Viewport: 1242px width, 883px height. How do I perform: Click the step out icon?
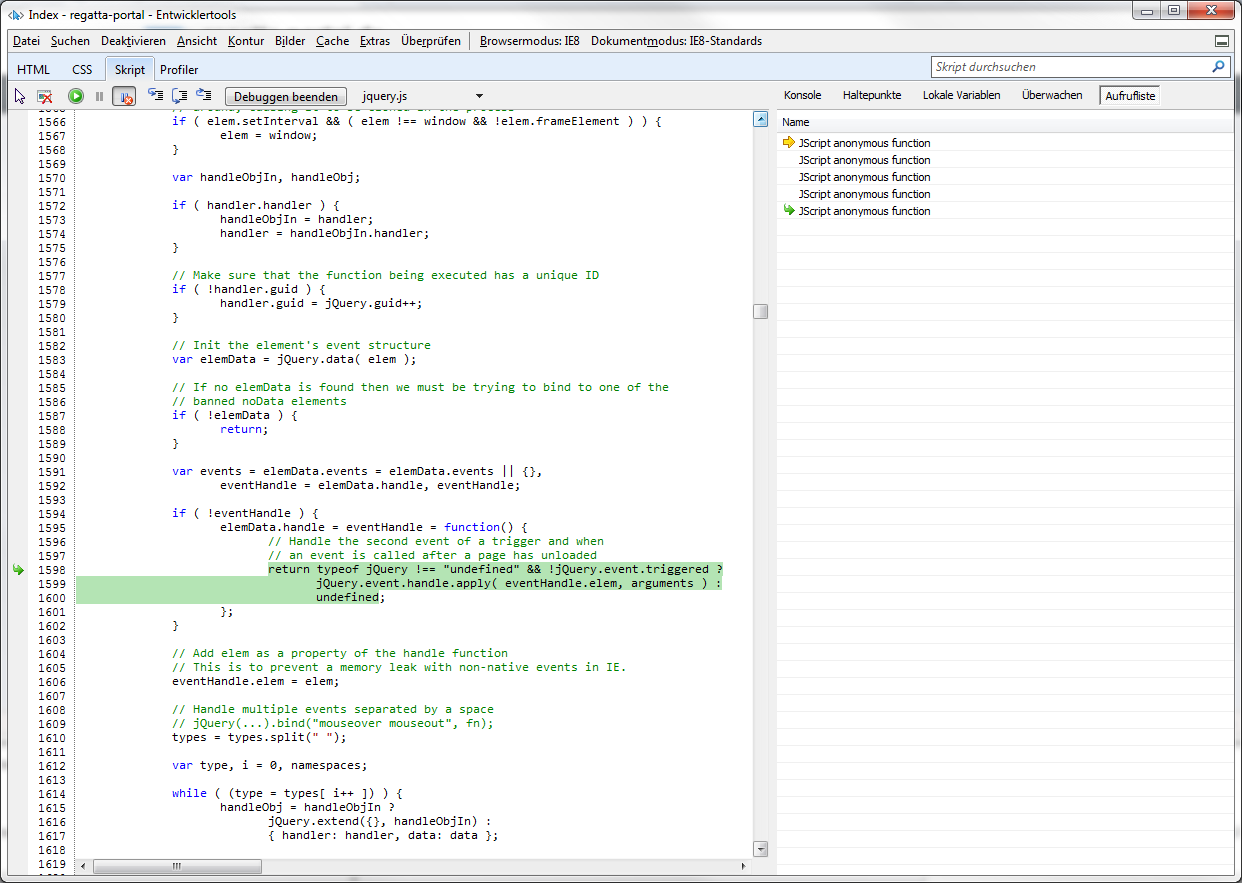204,96
